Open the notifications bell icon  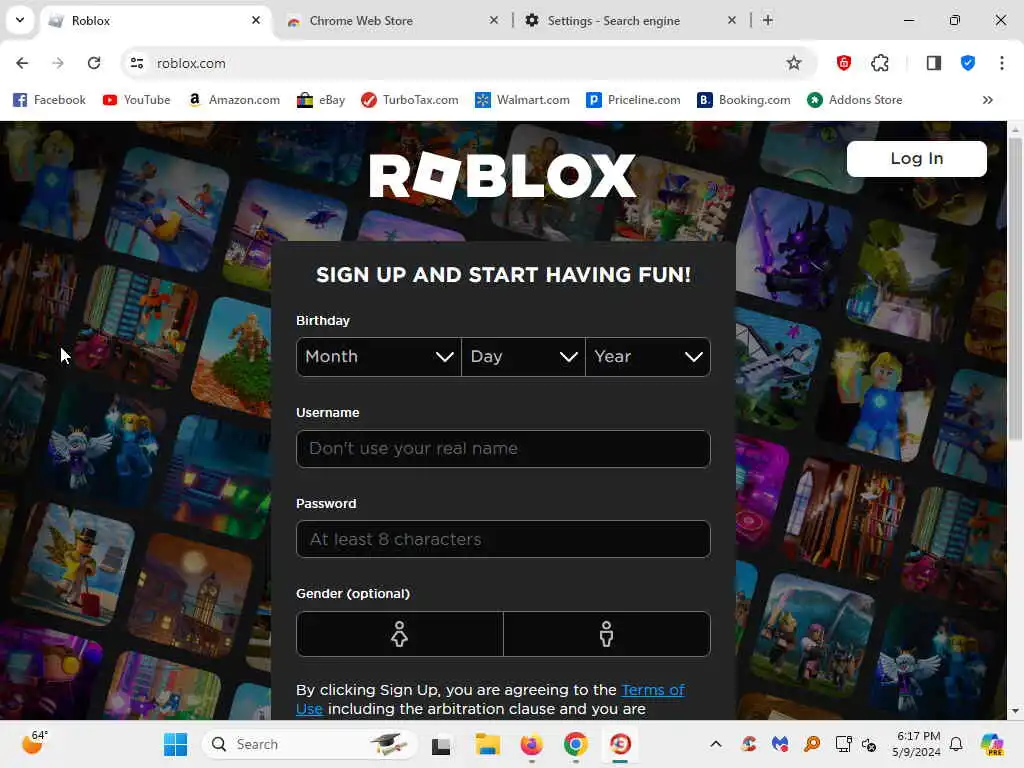[956, 744]
